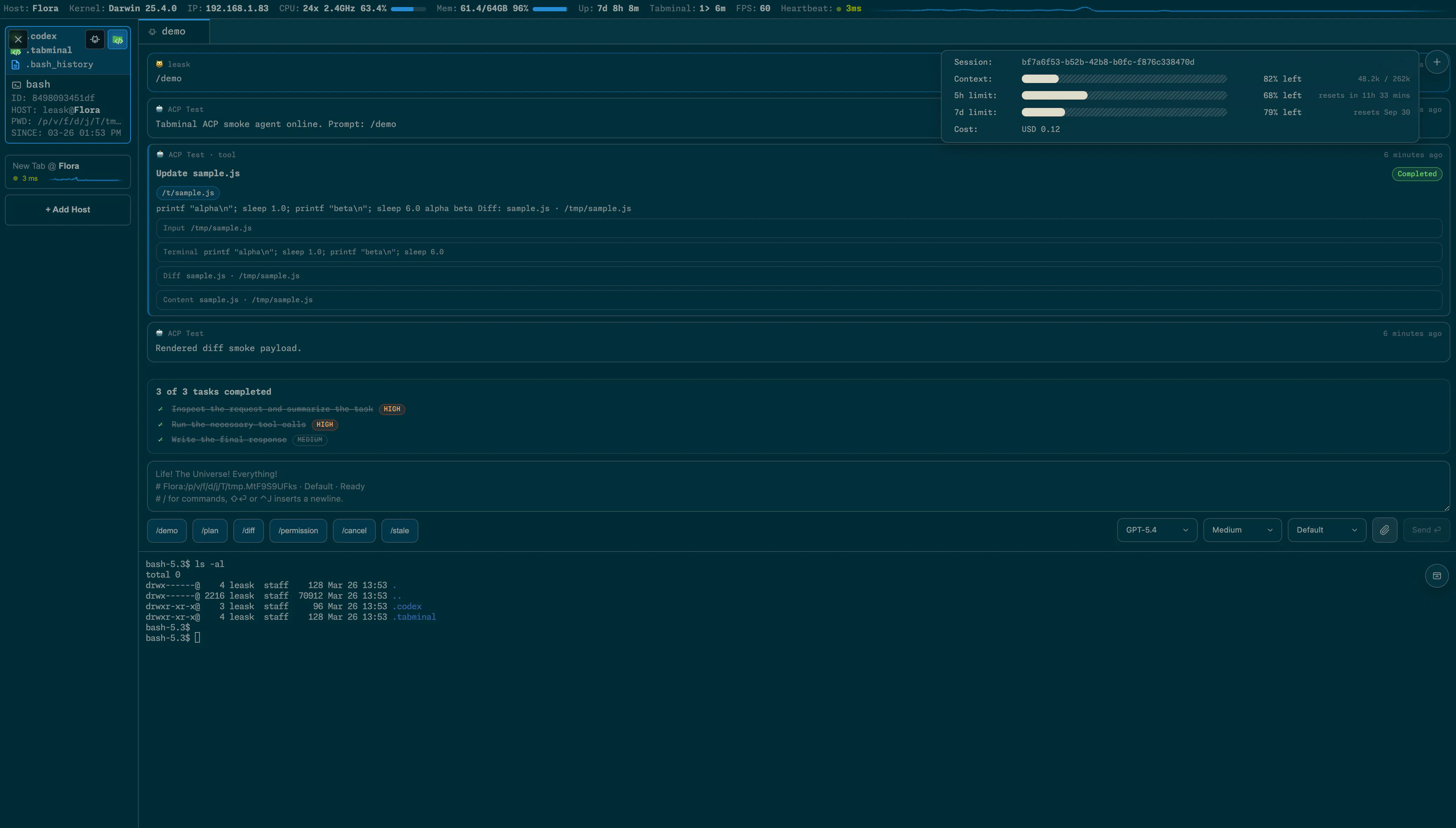Click the .codex directory in terminal listing

pyautogui.click(x=407, y=607)
